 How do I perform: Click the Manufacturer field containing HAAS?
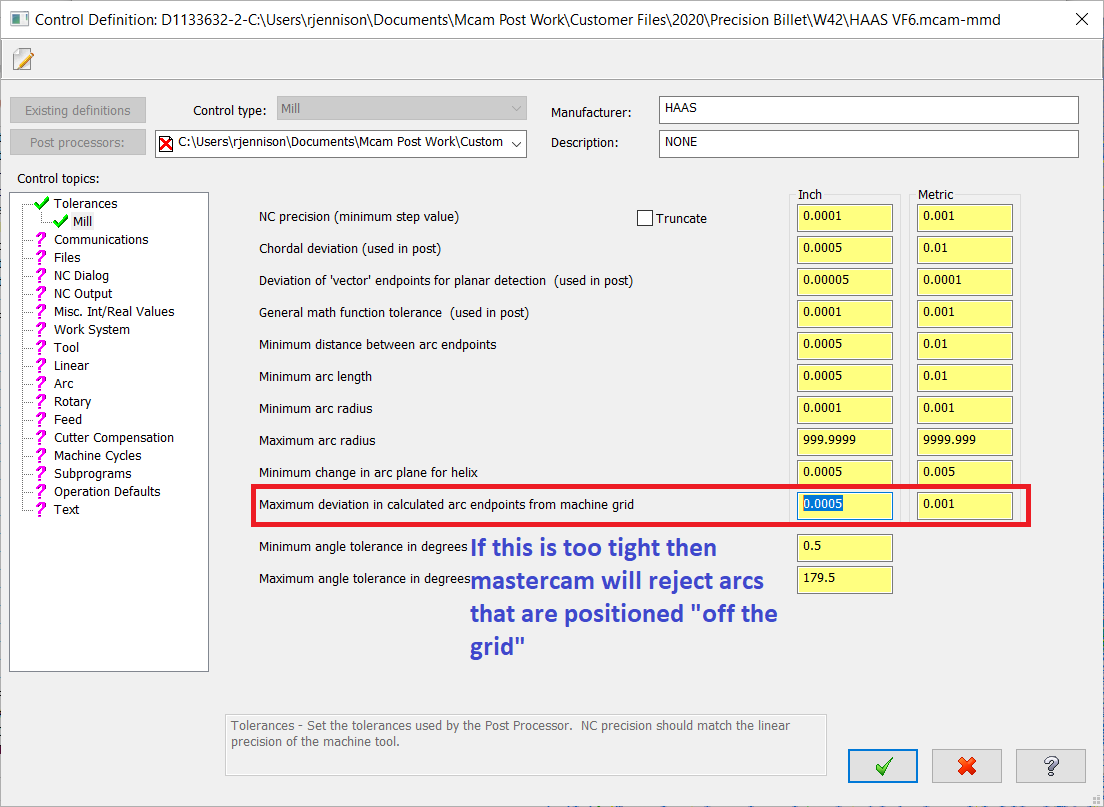pos(868,109)
